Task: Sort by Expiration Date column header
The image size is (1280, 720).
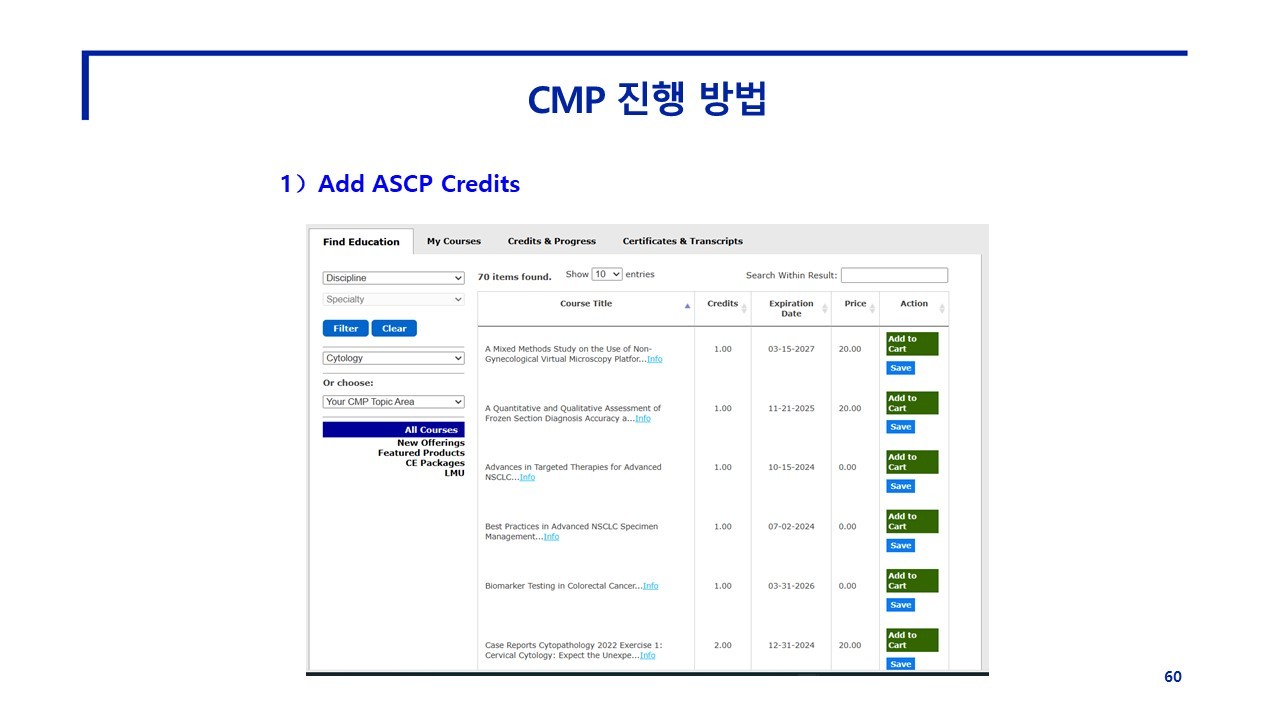Action: (x=791, y=308)
